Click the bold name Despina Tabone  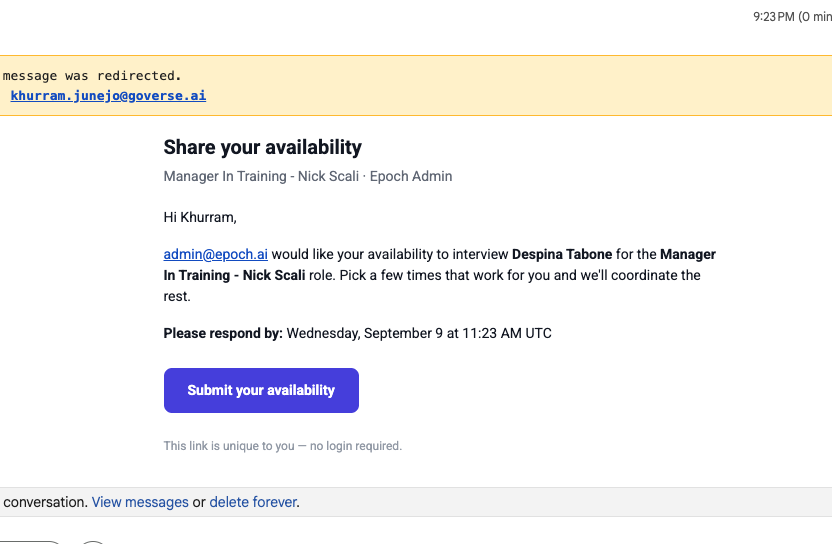[x=562, y=254]
